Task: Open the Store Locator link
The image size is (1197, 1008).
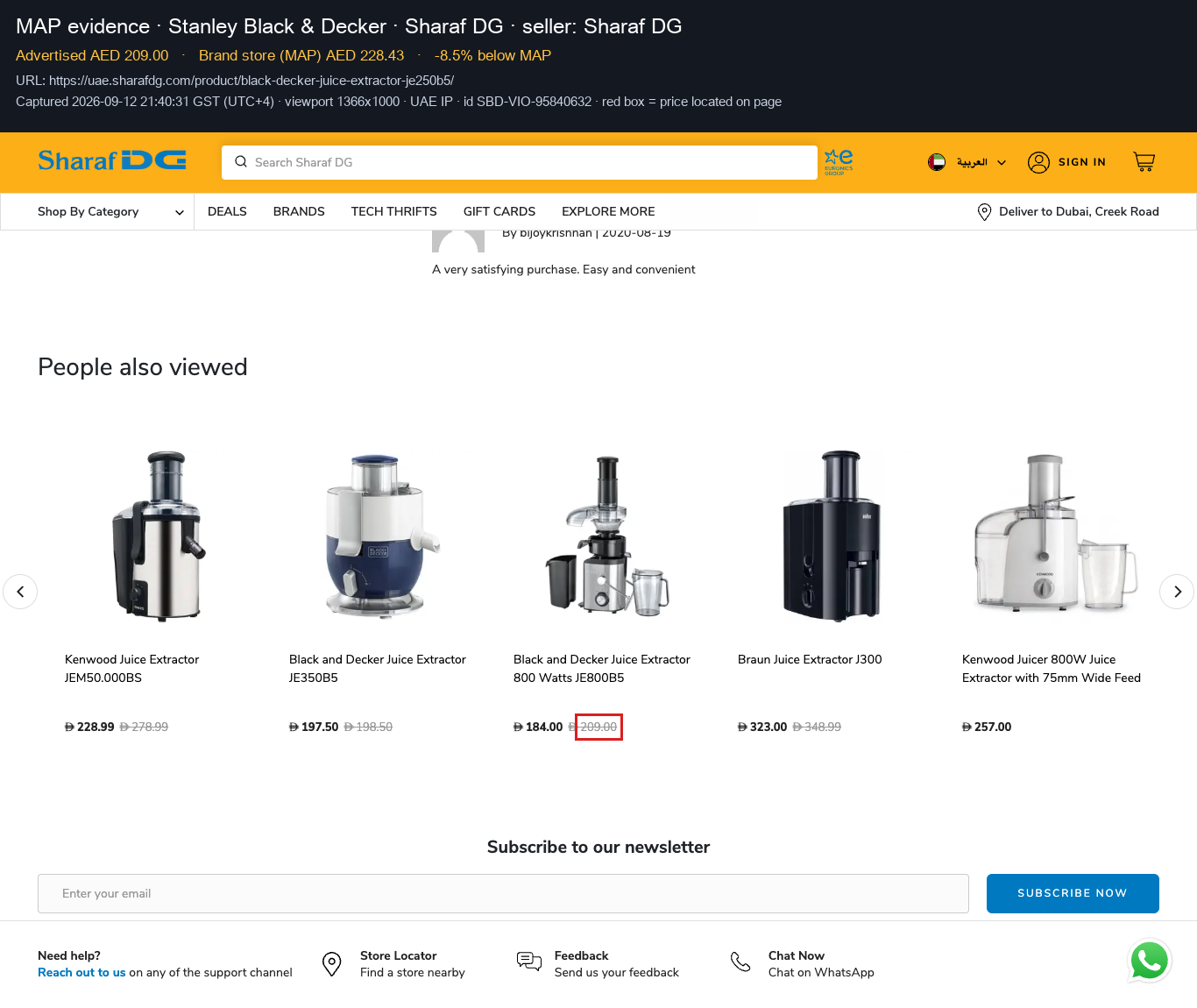Action: coord(398,955)
